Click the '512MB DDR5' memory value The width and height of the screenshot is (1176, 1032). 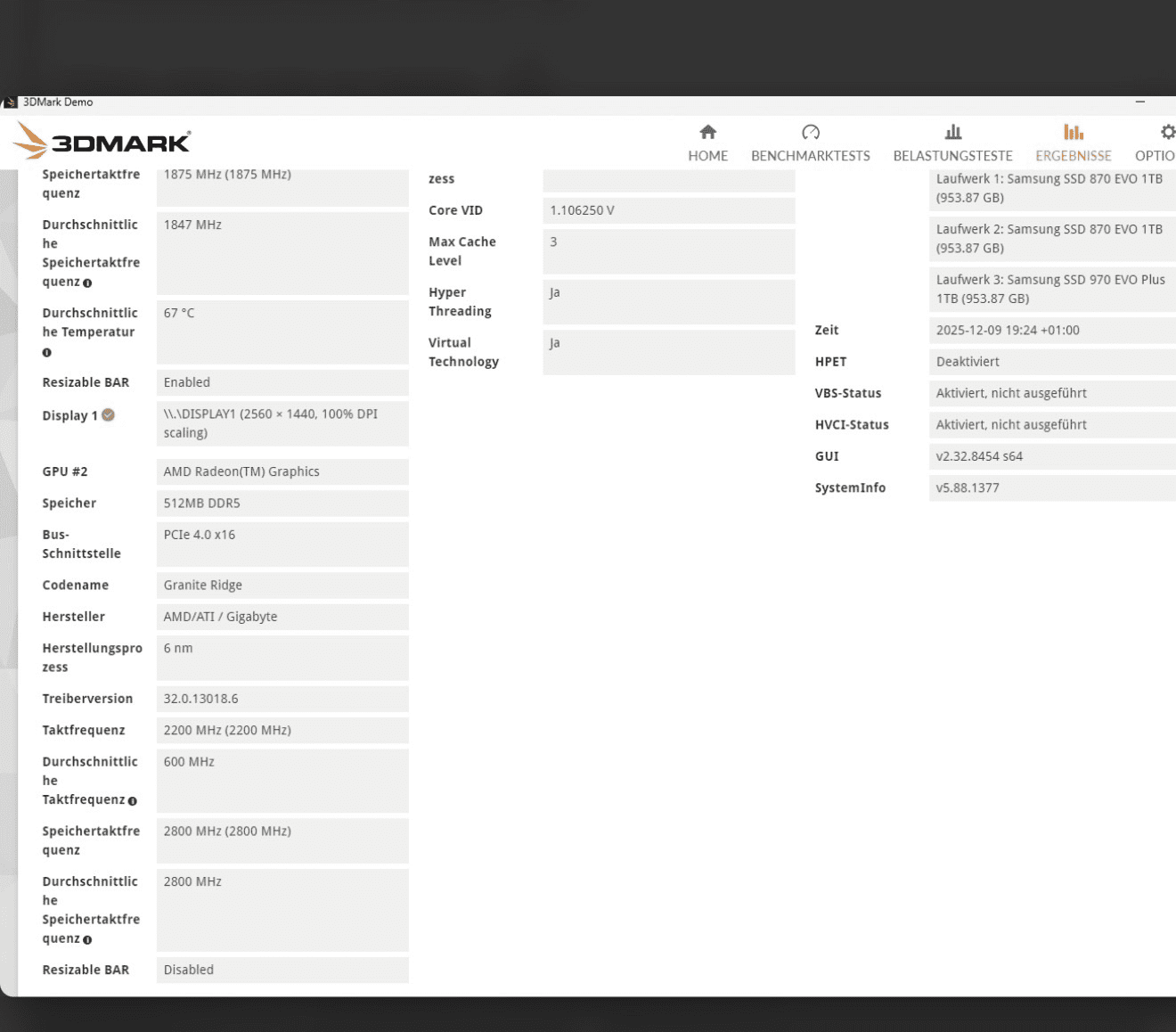coord(282,503)
